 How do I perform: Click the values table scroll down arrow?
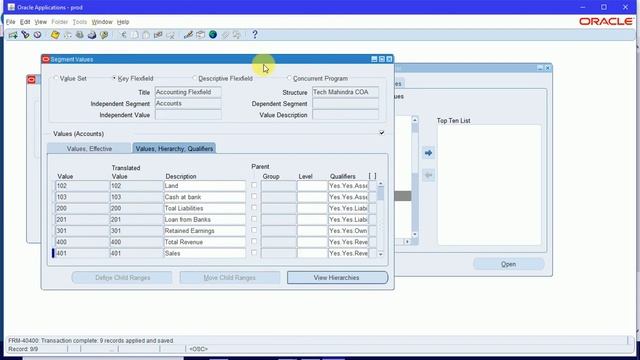(380, 254)
